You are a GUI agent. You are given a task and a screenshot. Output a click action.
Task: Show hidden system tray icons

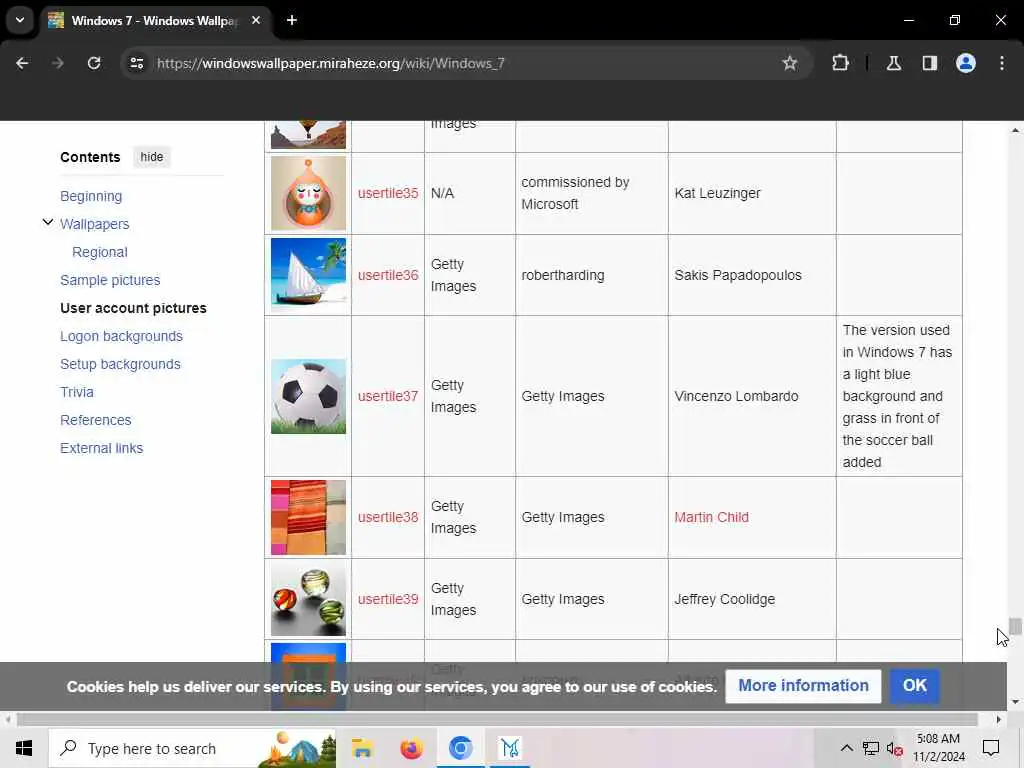point(846,748)
